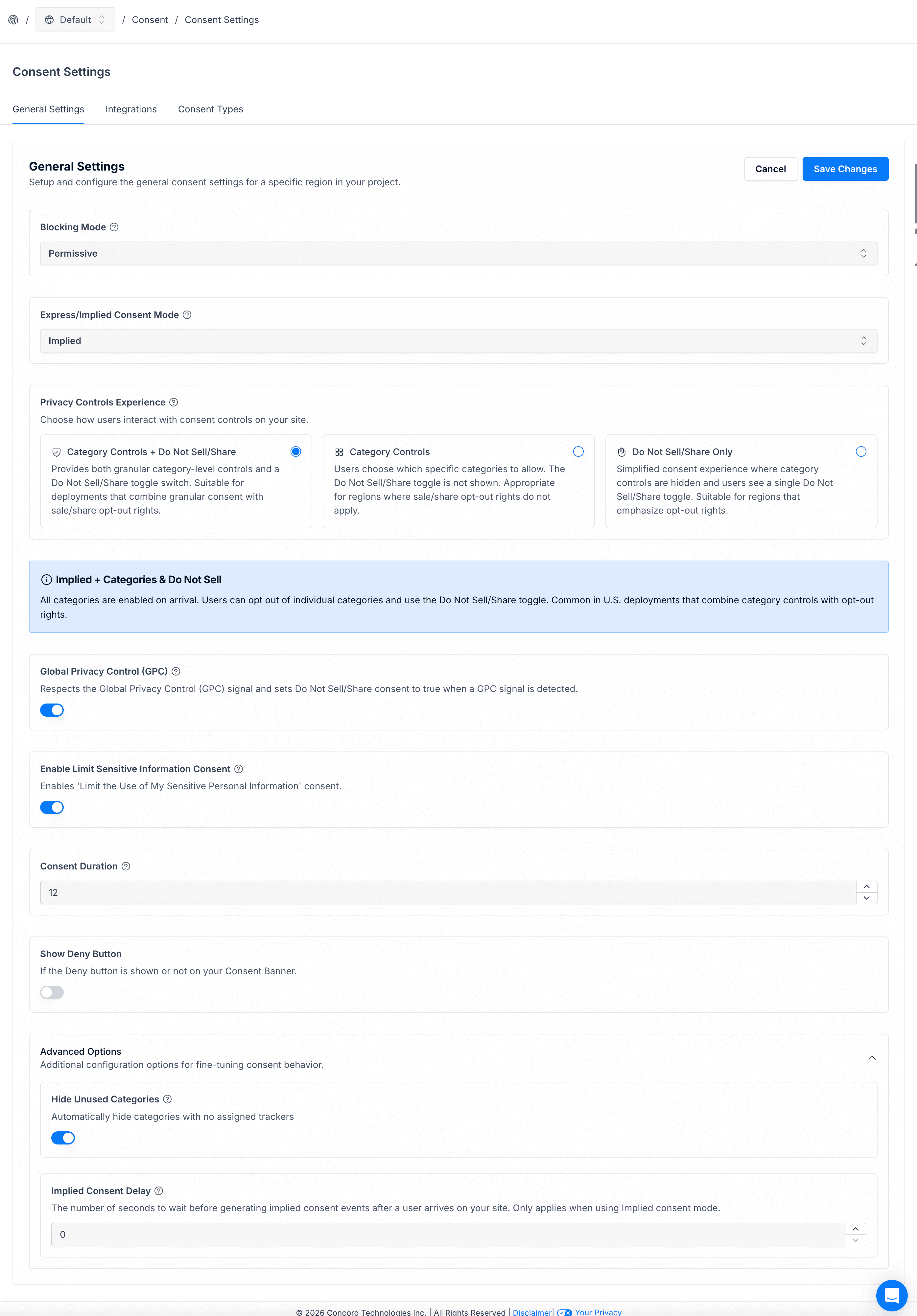Disable the Global Privacy Control toggle
The image size is (917, 1316).
[x=52, y=710]
